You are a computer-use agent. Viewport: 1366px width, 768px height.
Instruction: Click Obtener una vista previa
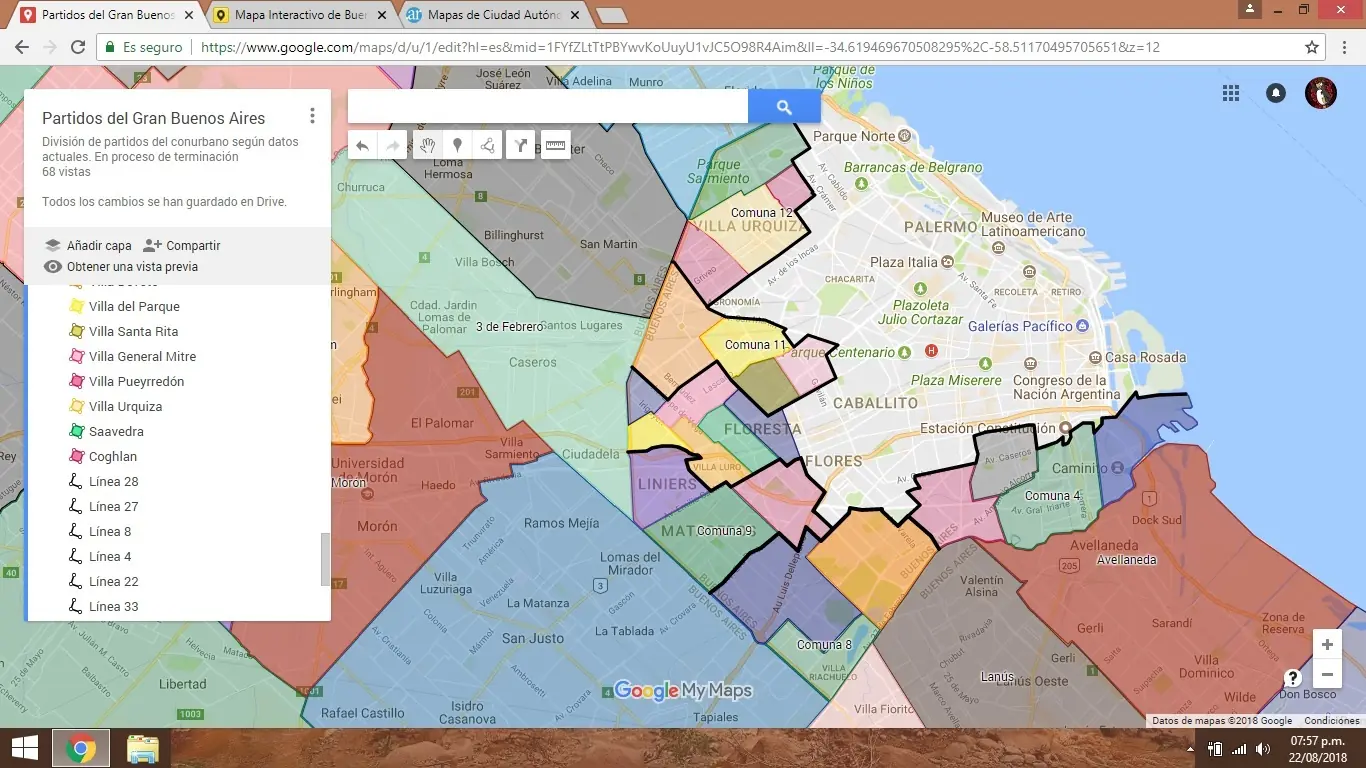[121, 267]
